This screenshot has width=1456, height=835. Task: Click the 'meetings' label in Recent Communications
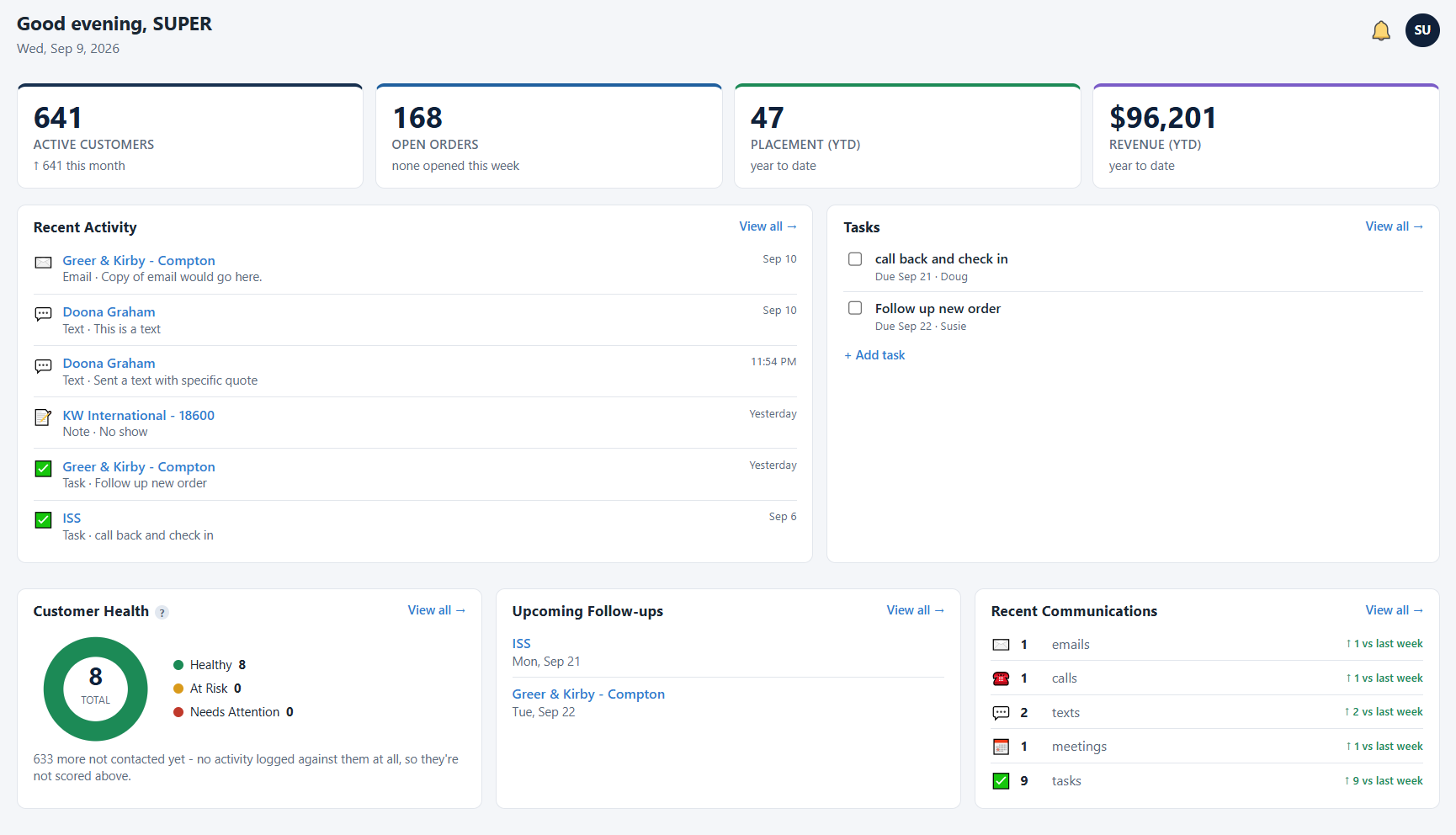(1079, 747)
